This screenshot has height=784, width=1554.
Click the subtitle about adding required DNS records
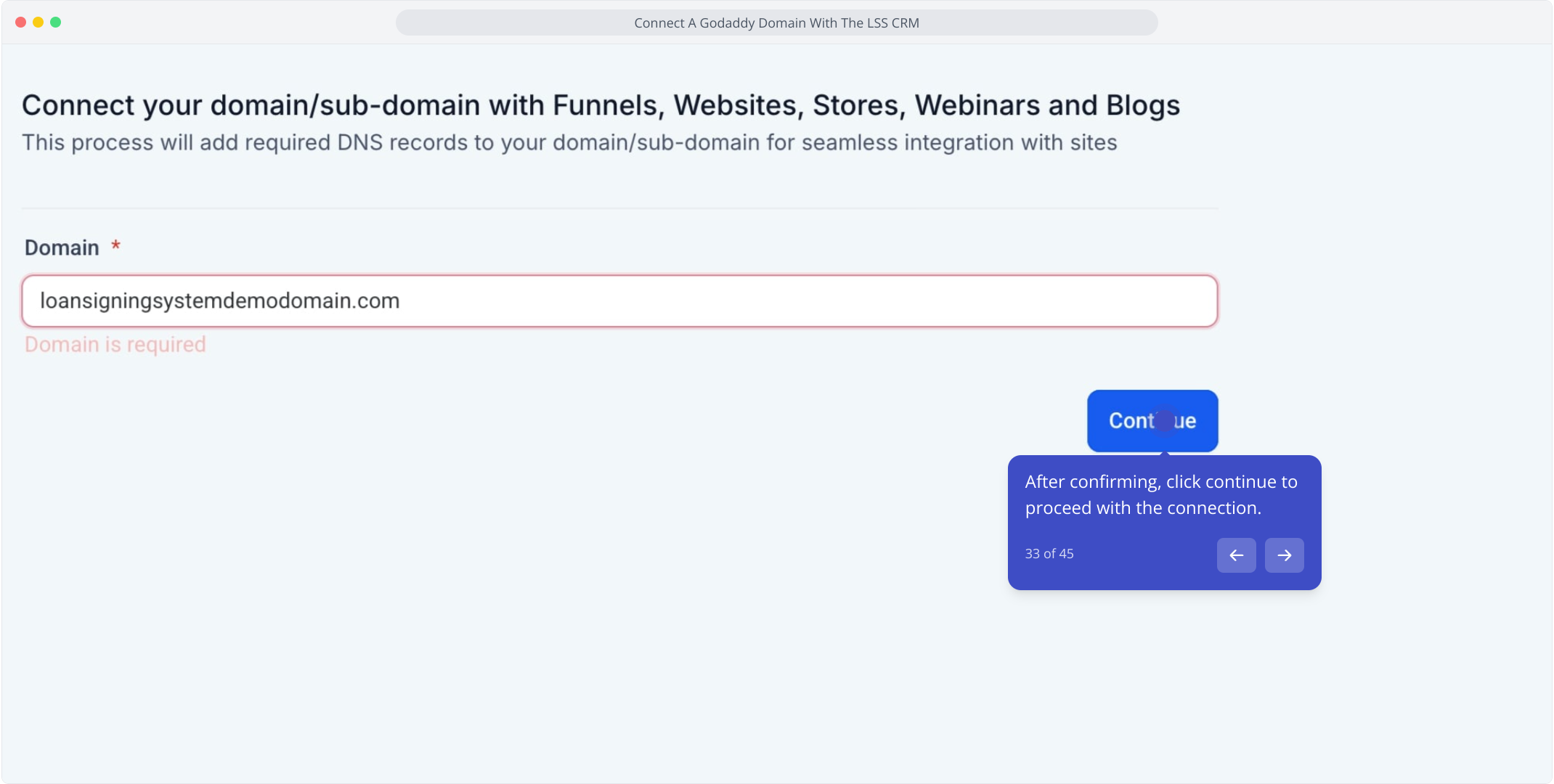569,142
